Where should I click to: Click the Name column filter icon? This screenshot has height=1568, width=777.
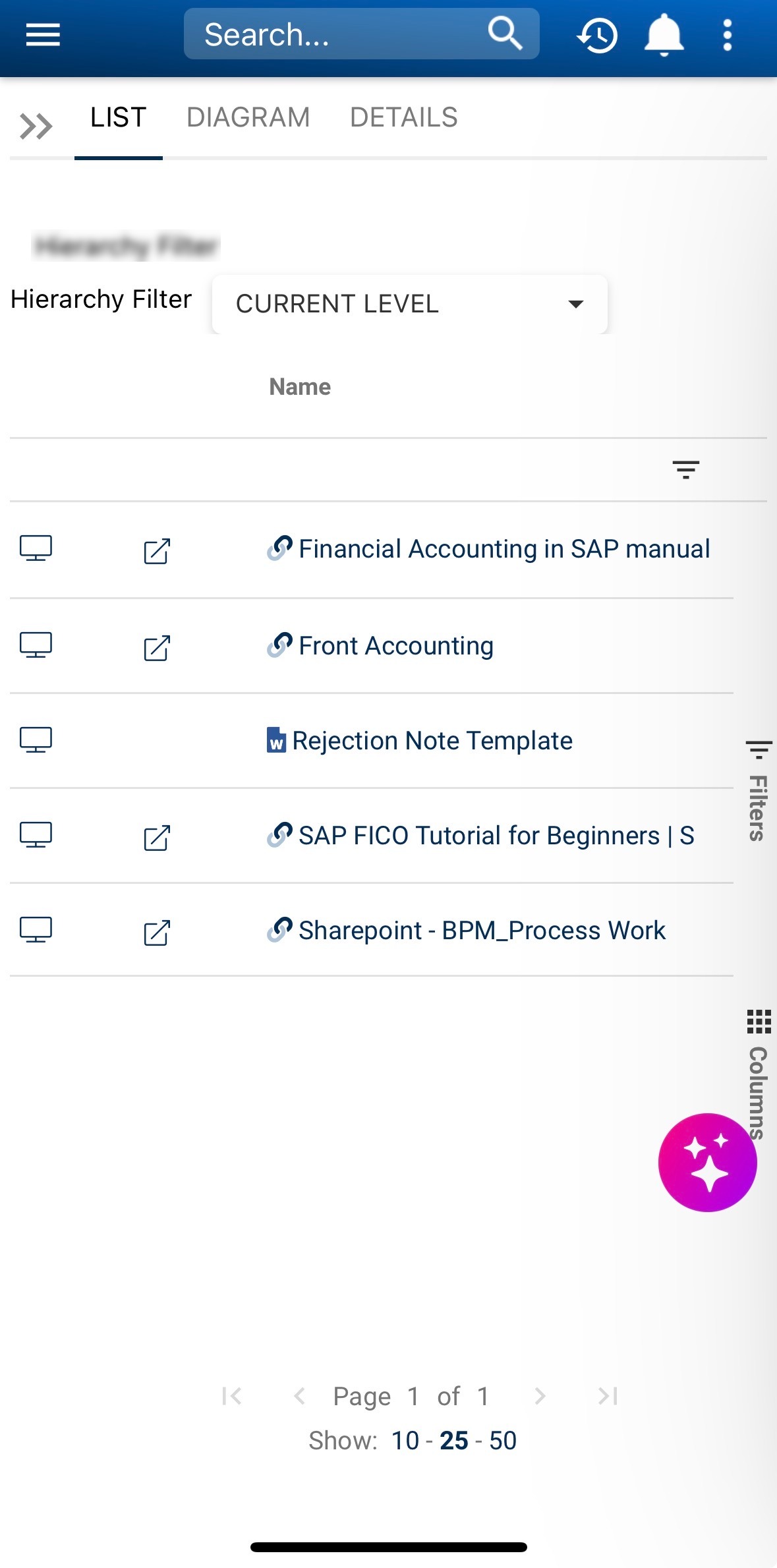[x=685, y=469]
